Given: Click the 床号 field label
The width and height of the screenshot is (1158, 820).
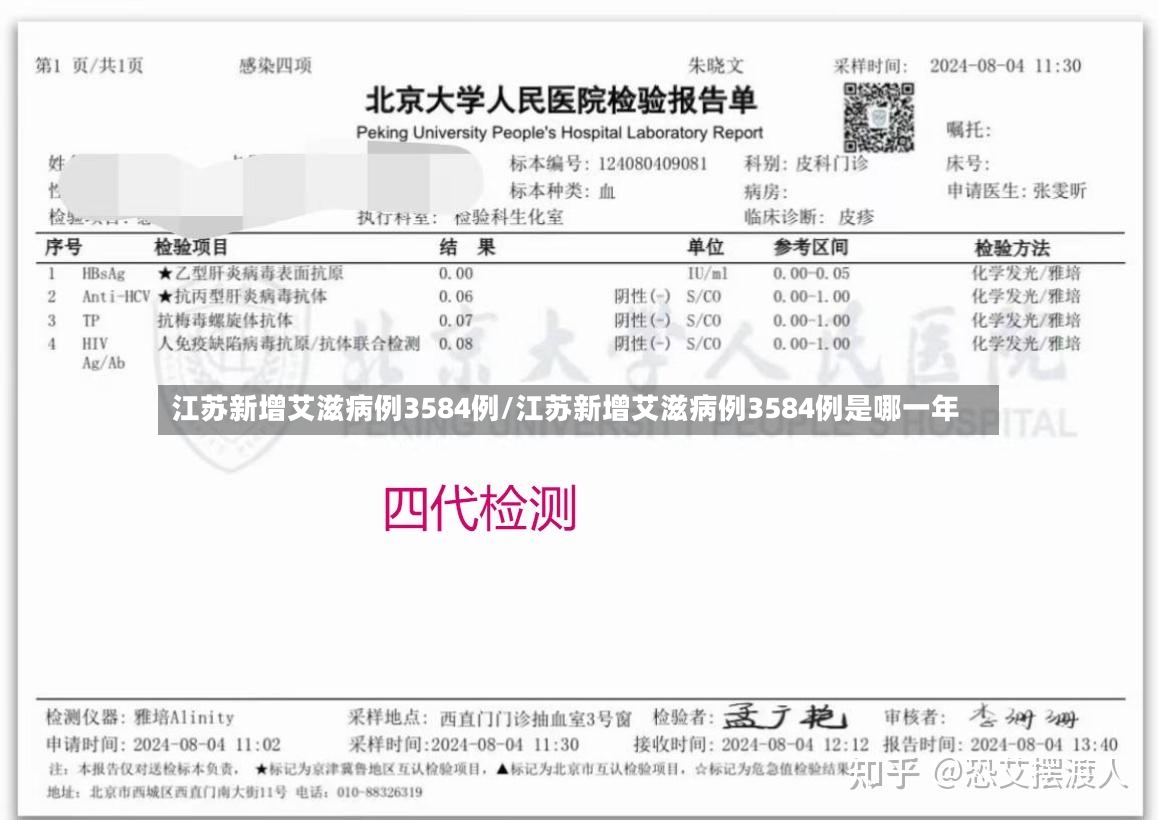Looking at the screenshot, I should click(967, 163).
